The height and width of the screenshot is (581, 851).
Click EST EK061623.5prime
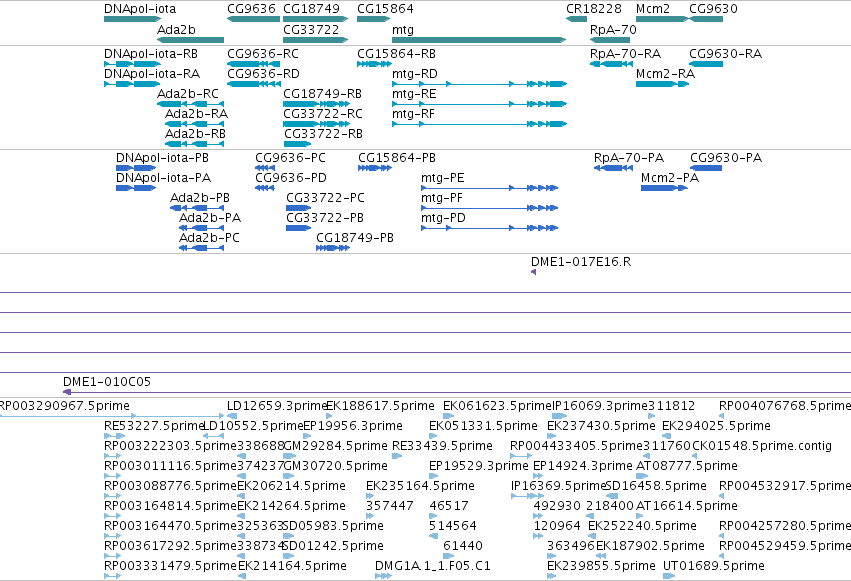point(498,406)
